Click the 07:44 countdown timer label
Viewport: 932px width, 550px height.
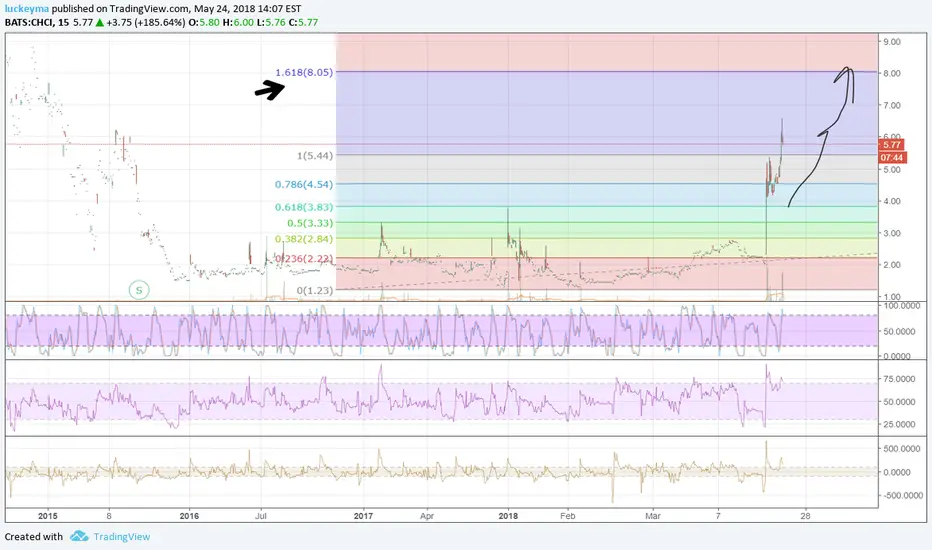point(892,158)
